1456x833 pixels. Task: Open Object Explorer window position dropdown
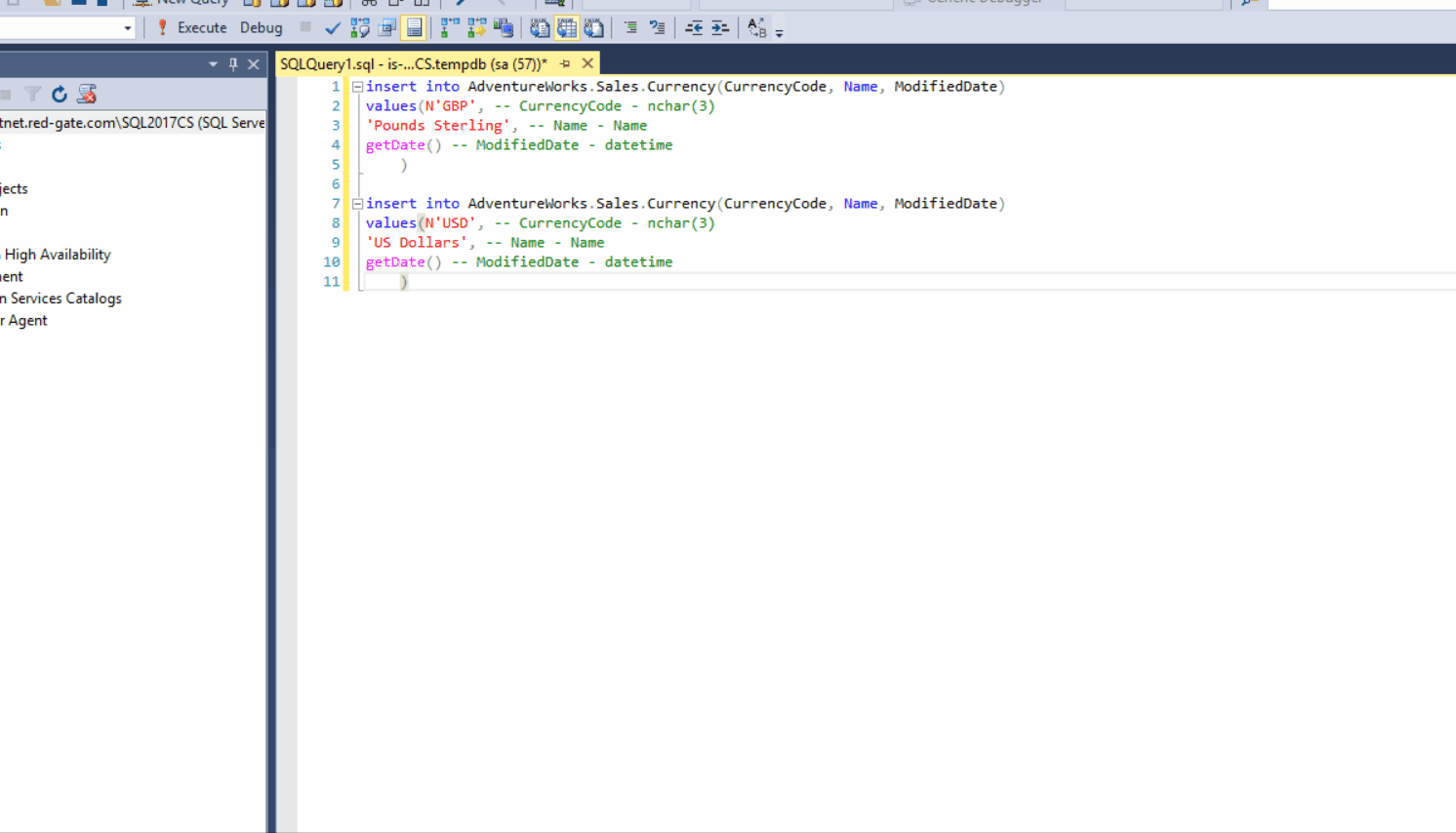pos(213,64)
